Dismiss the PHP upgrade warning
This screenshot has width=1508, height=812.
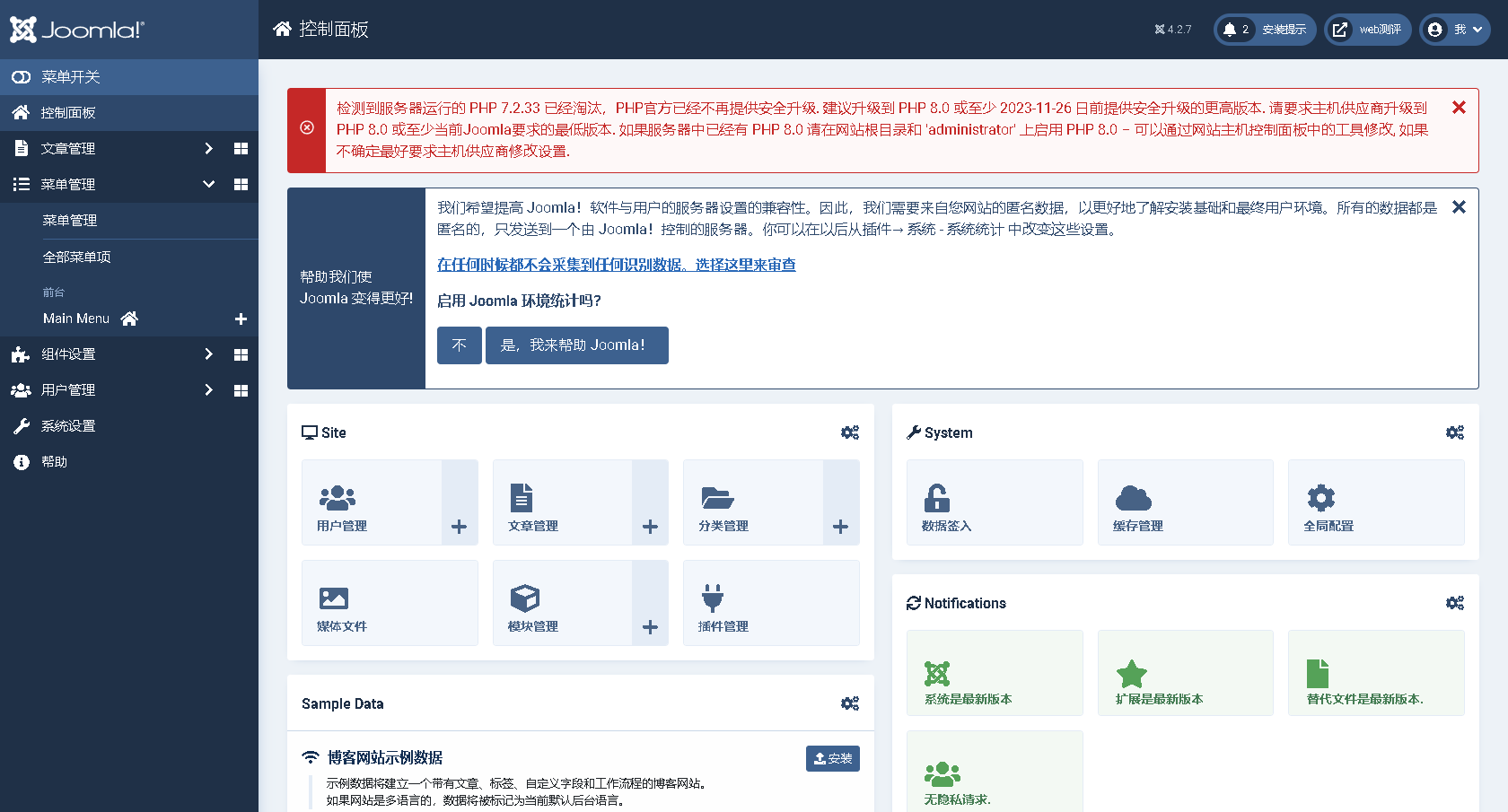(x=1459, y=106)
